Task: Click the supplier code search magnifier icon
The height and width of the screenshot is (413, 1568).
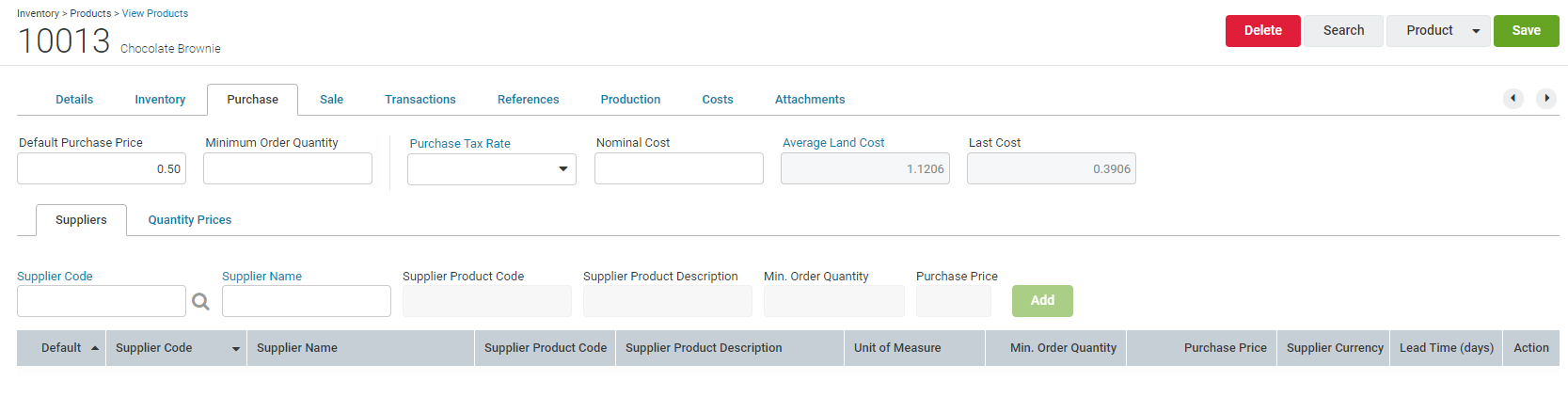Action: 200,302
